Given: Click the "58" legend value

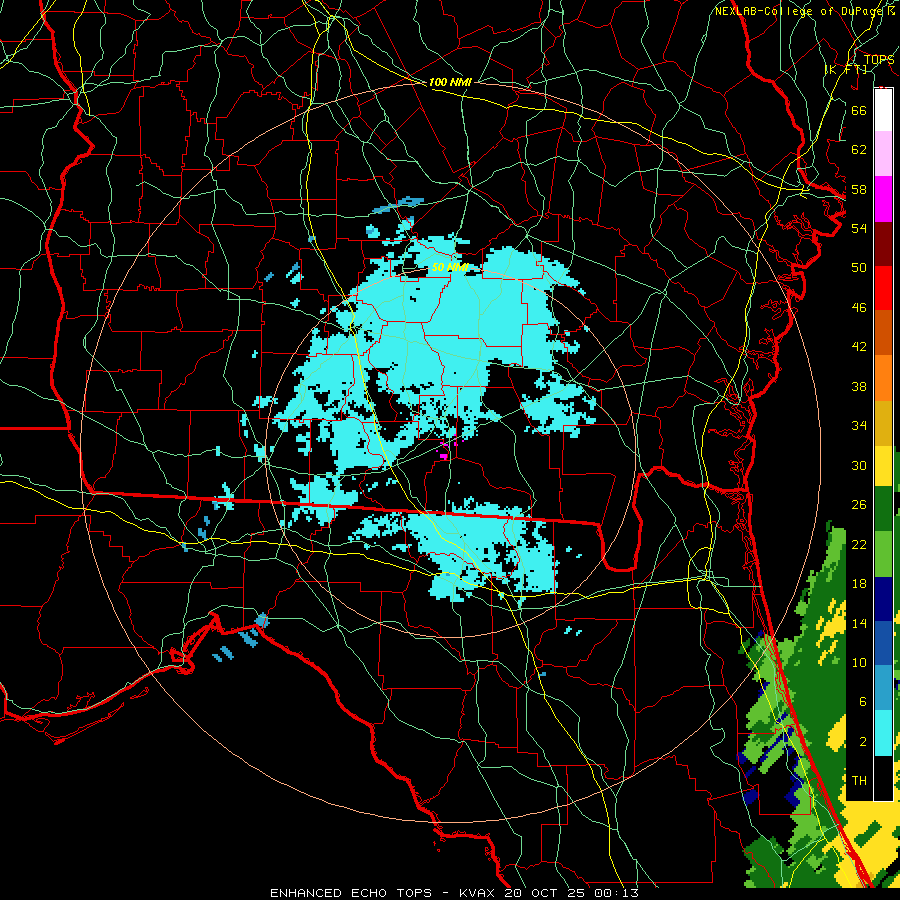Looking at the screenshot, I should click(x=859, y=189).
